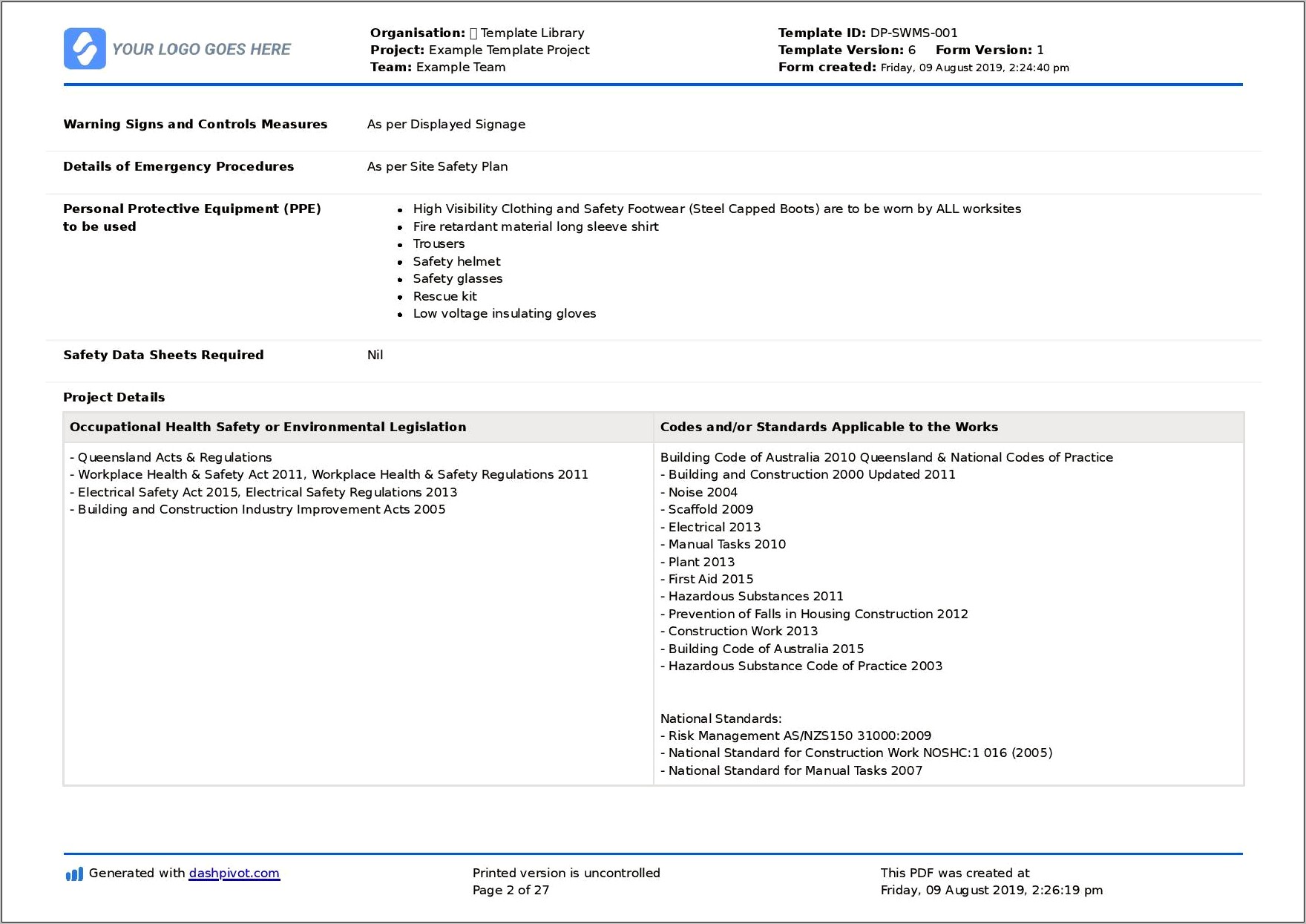The image size is (1306, 924).
Task: Click 'Risk Management AS/NZS150 31000:2009' entry
Action: pos(795,735)
